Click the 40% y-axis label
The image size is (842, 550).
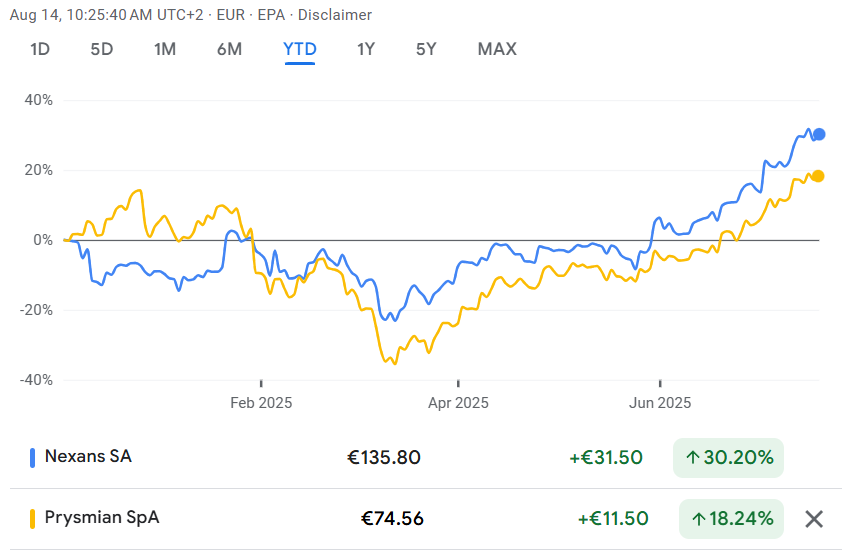pyautogui.click(x=39, y=100)
